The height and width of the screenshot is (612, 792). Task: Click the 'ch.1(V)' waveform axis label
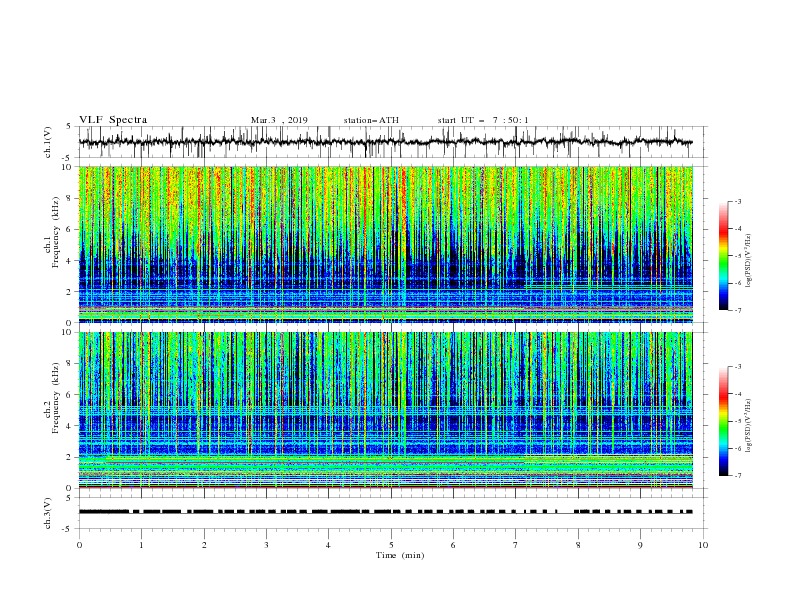click(48, 142)
